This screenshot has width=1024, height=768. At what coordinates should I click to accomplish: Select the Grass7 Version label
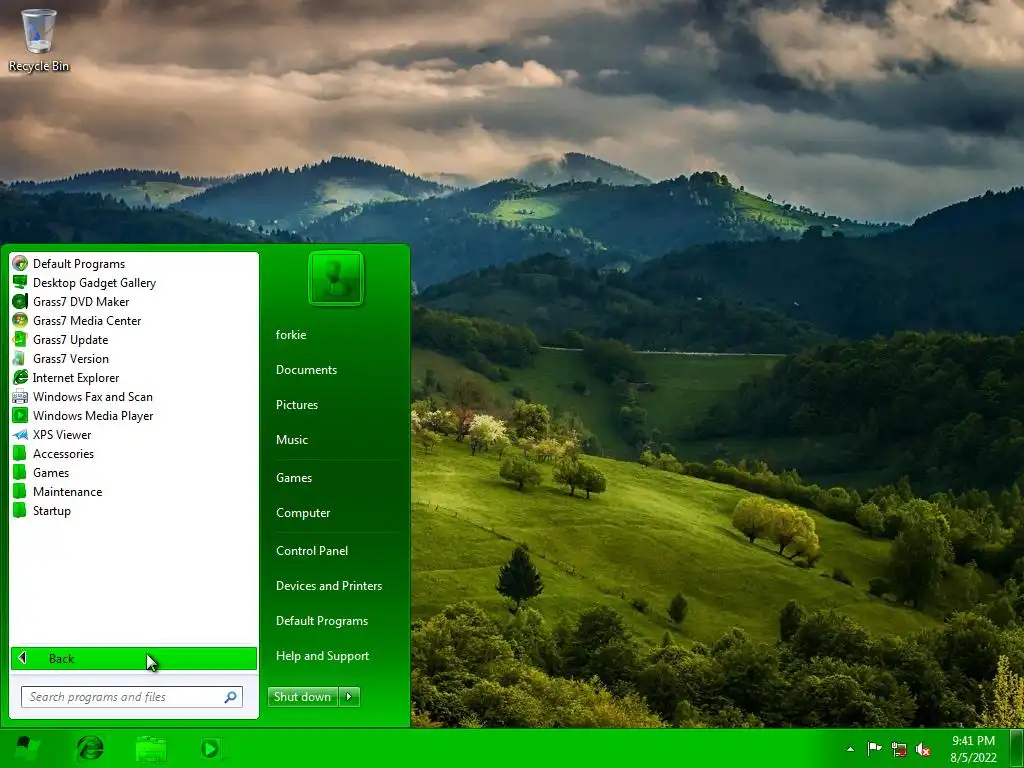(x=71, y=359)
